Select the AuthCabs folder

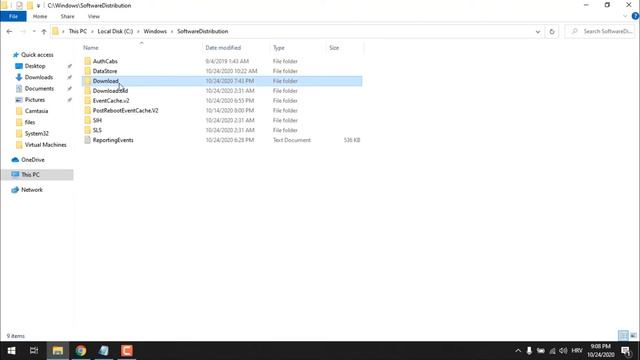point(105,61)
